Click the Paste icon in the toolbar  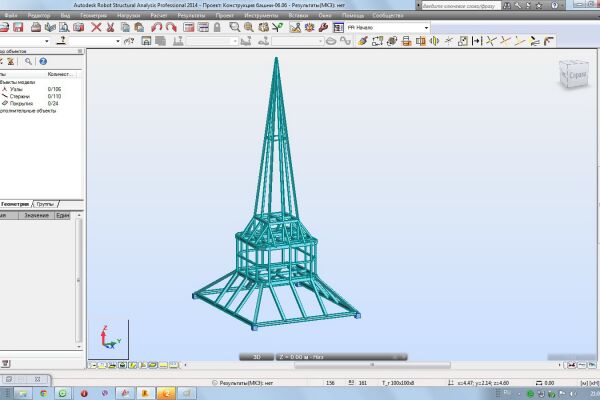[x=139, y=27]
